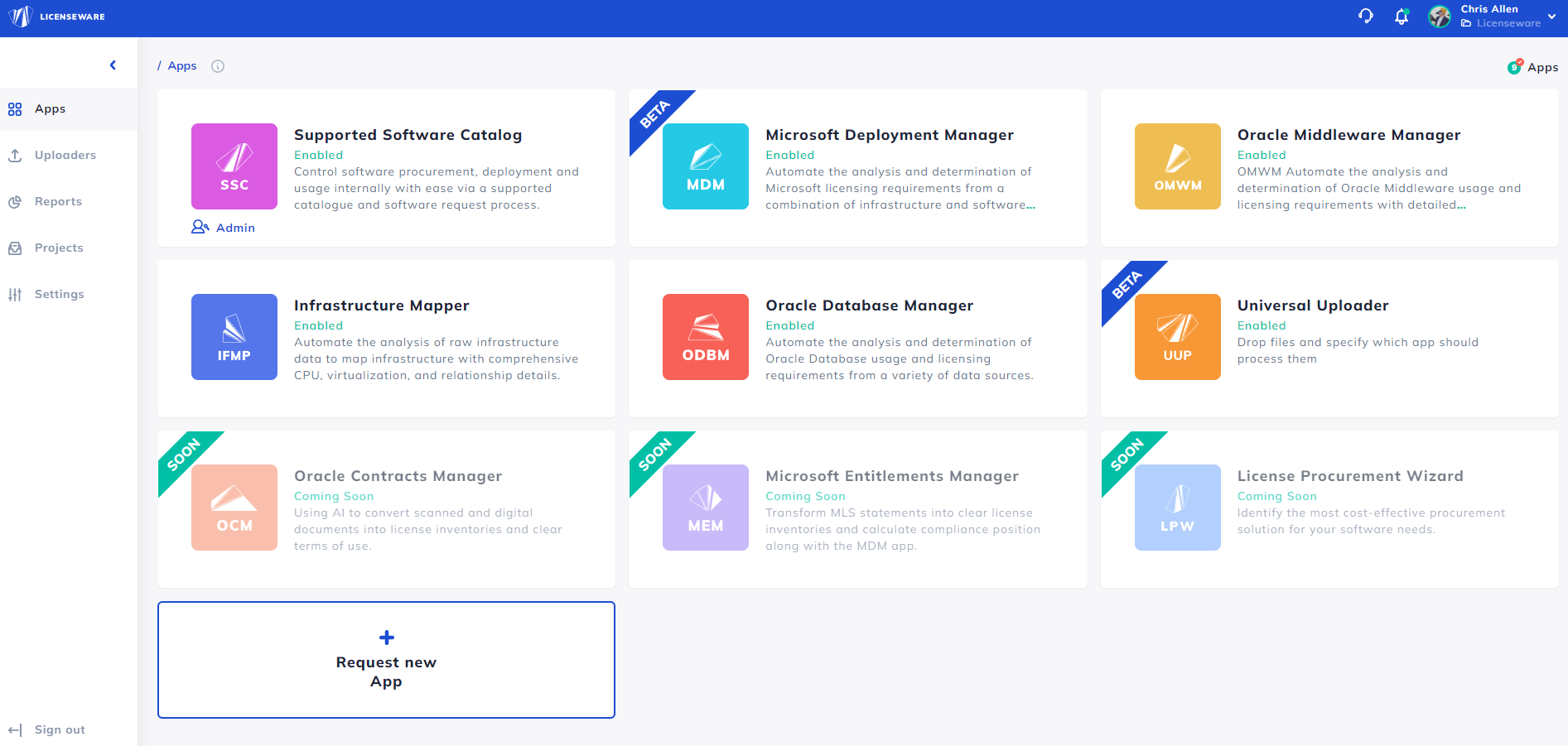The width and height of the screenshot is (1568, 746).
Task: Click the Projects inbox icon
Action: point(15,248)
